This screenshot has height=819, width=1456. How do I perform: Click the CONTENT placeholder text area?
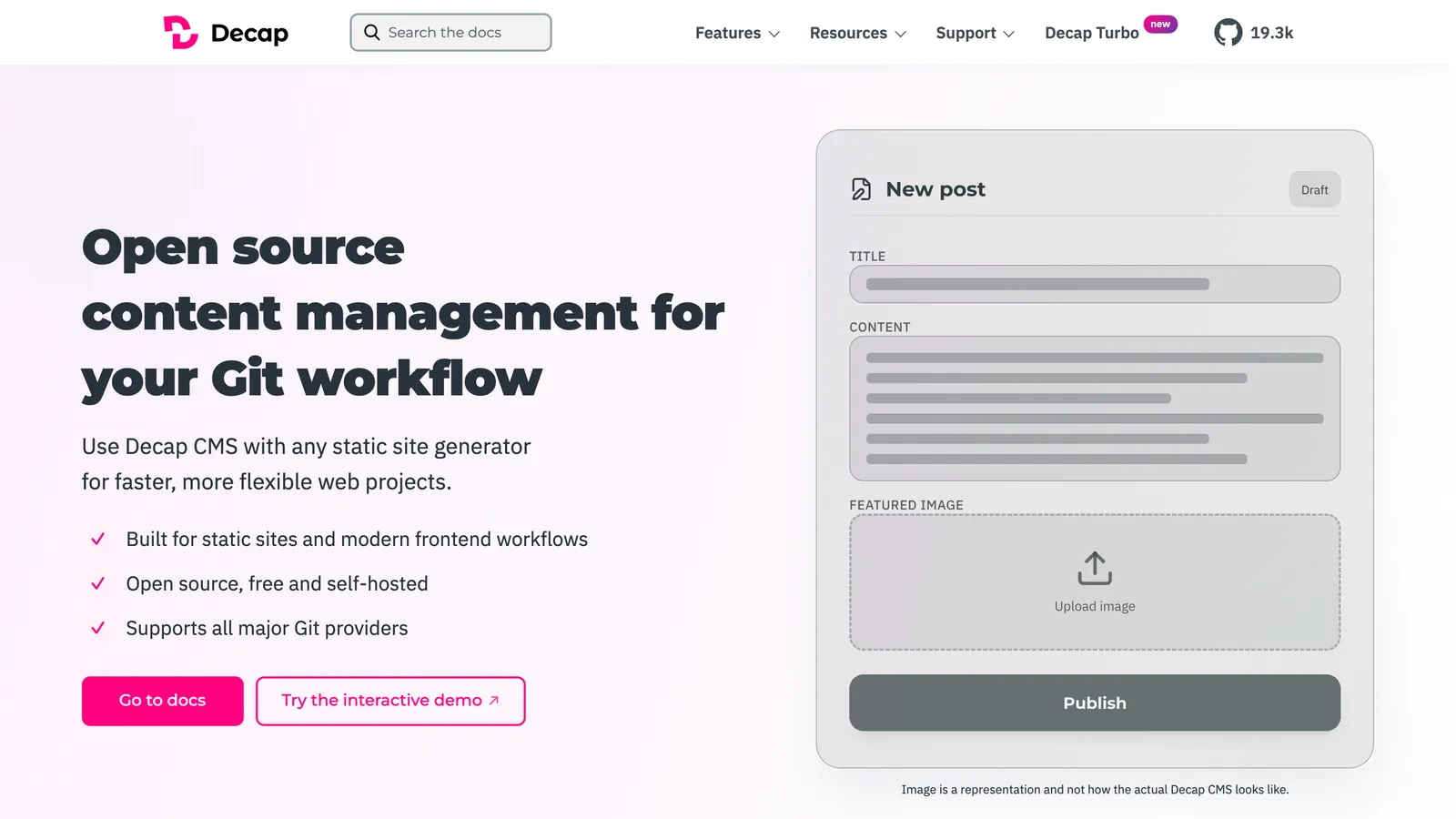[1095, 409]
